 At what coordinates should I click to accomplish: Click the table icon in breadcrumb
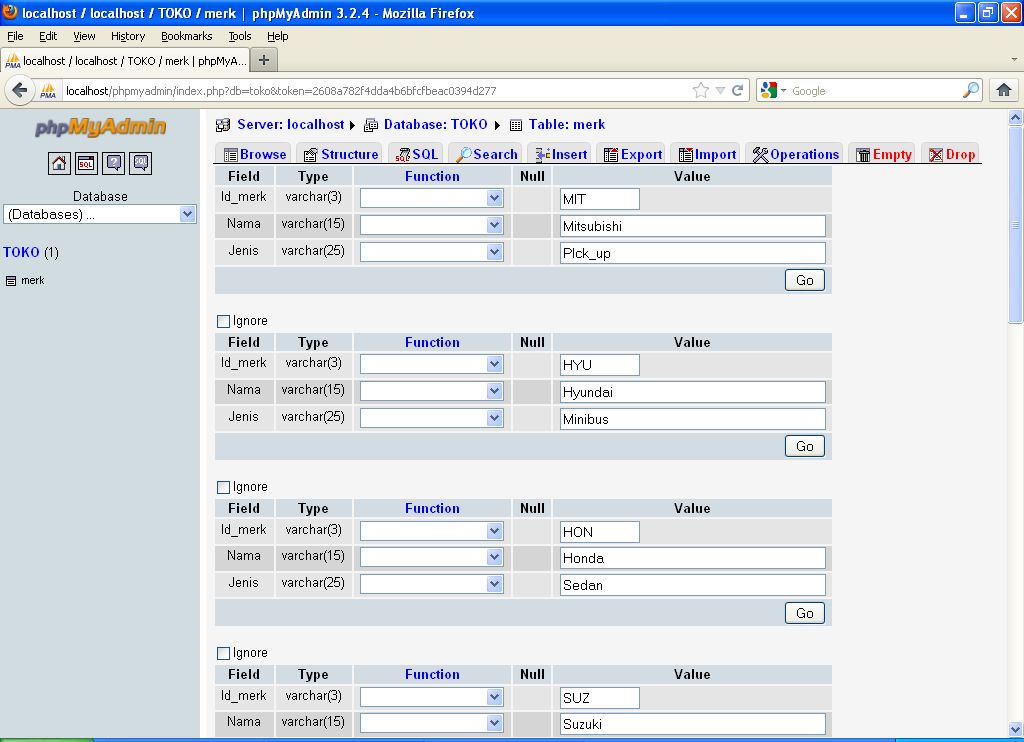516,125
